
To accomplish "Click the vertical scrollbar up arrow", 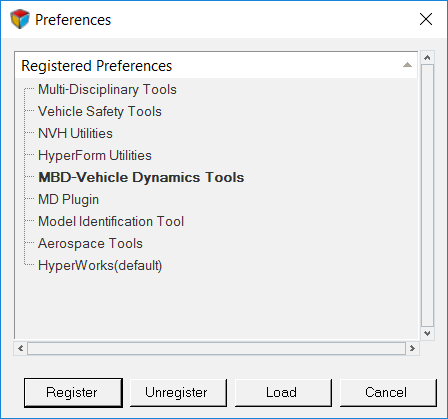I will coord(427,58).
